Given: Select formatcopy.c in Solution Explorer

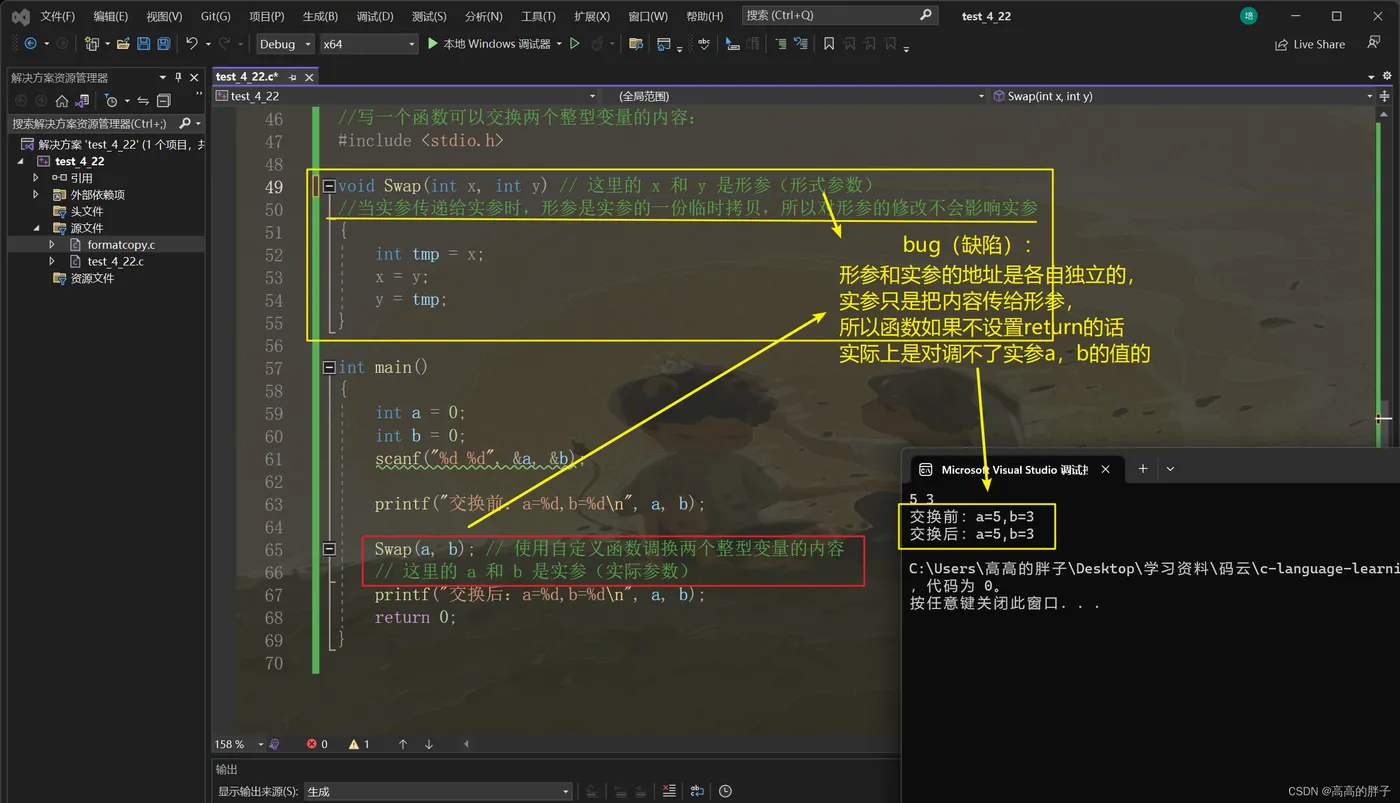Looking at the screenshot, I should (x=120, y=245).
